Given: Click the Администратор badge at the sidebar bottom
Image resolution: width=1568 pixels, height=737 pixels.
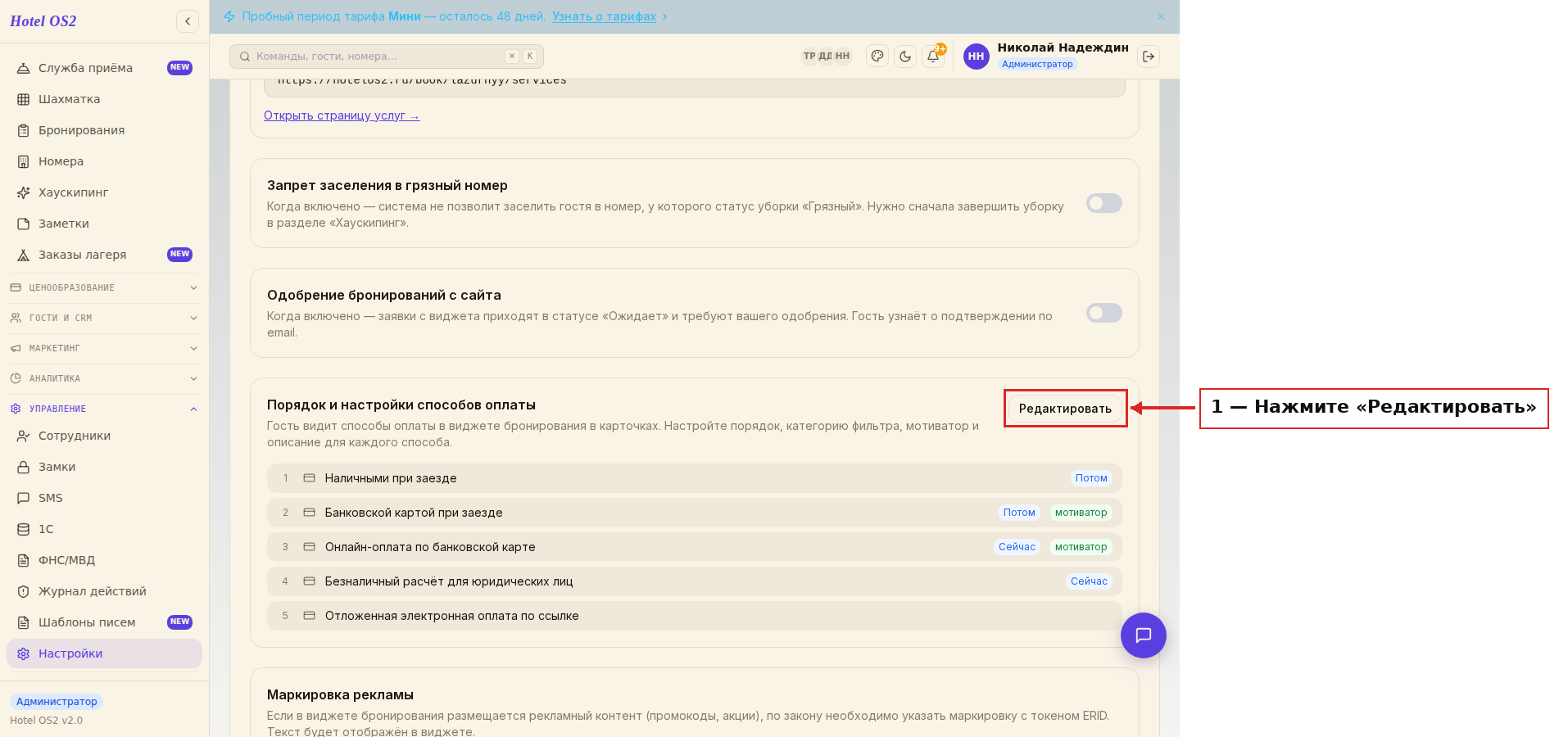Looking at the screenshot, I should [57, 702].
